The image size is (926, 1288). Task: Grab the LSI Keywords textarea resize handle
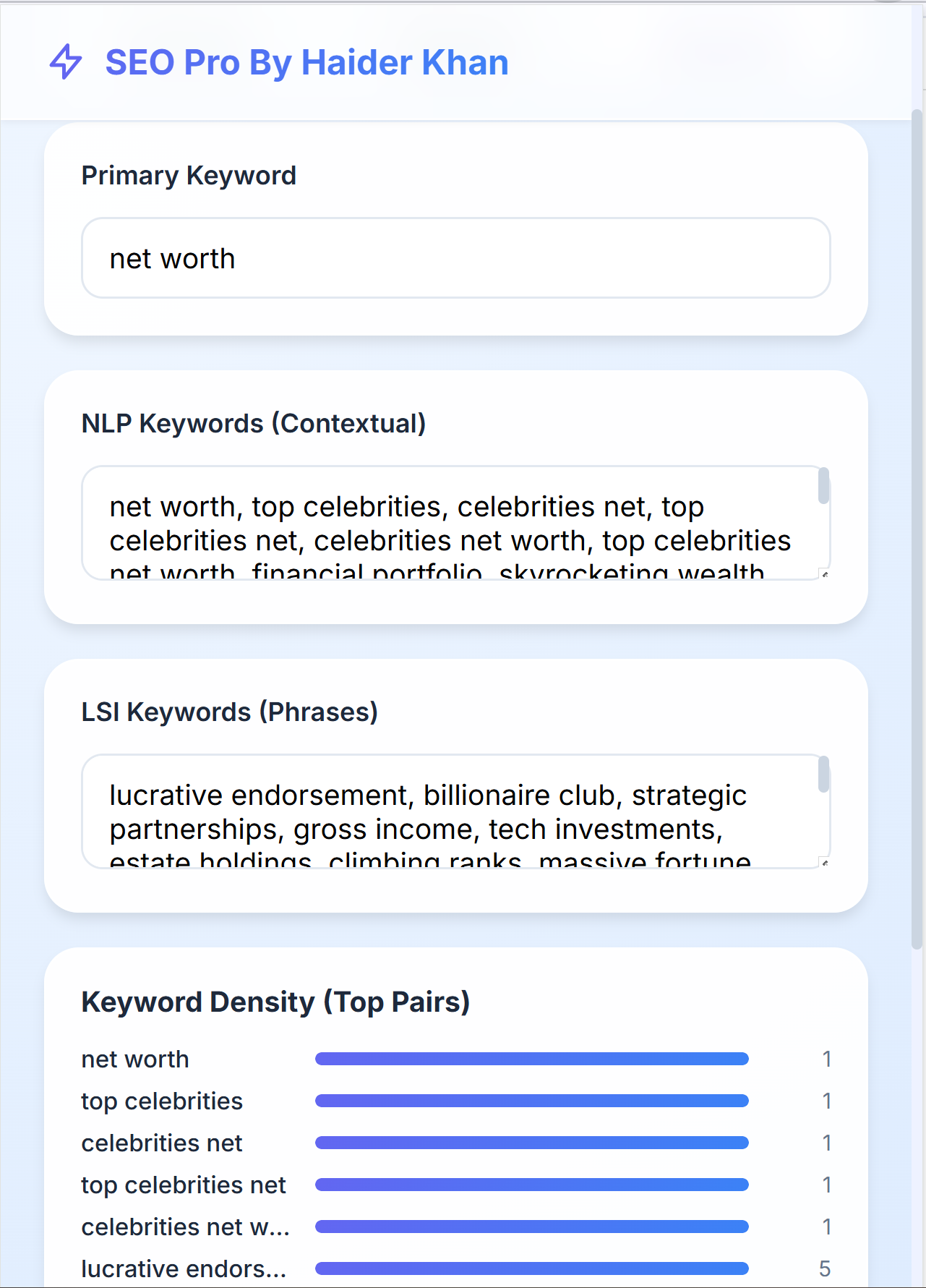point(825,863)
